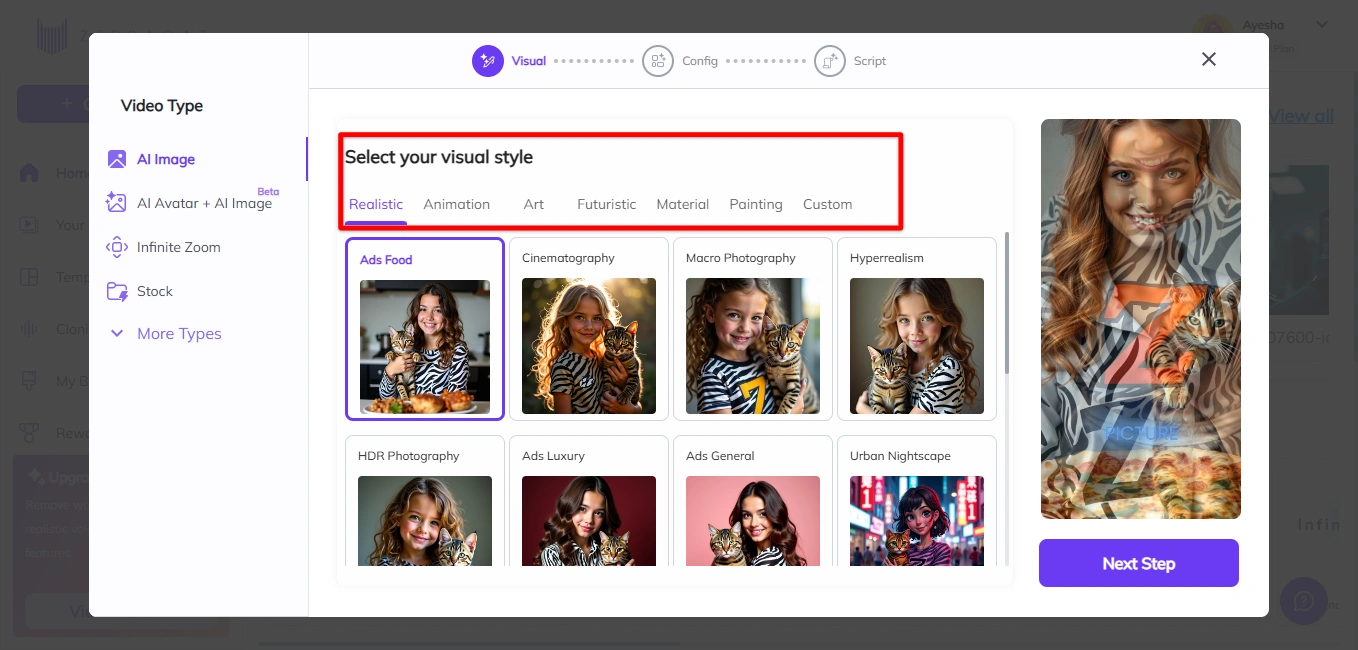Open the Painting style tab

756,204
